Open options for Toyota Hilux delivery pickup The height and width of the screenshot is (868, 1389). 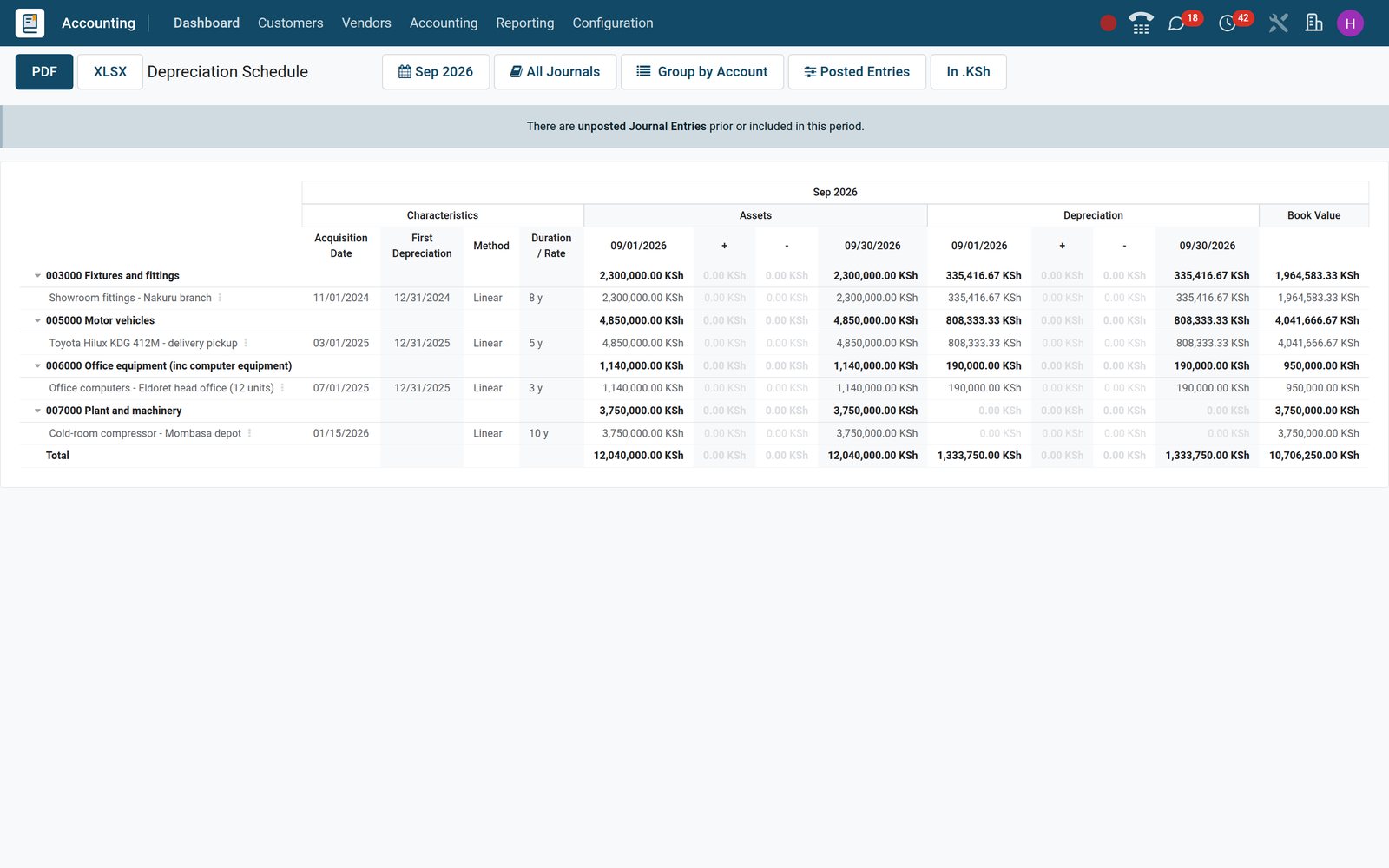pos(246,343)
